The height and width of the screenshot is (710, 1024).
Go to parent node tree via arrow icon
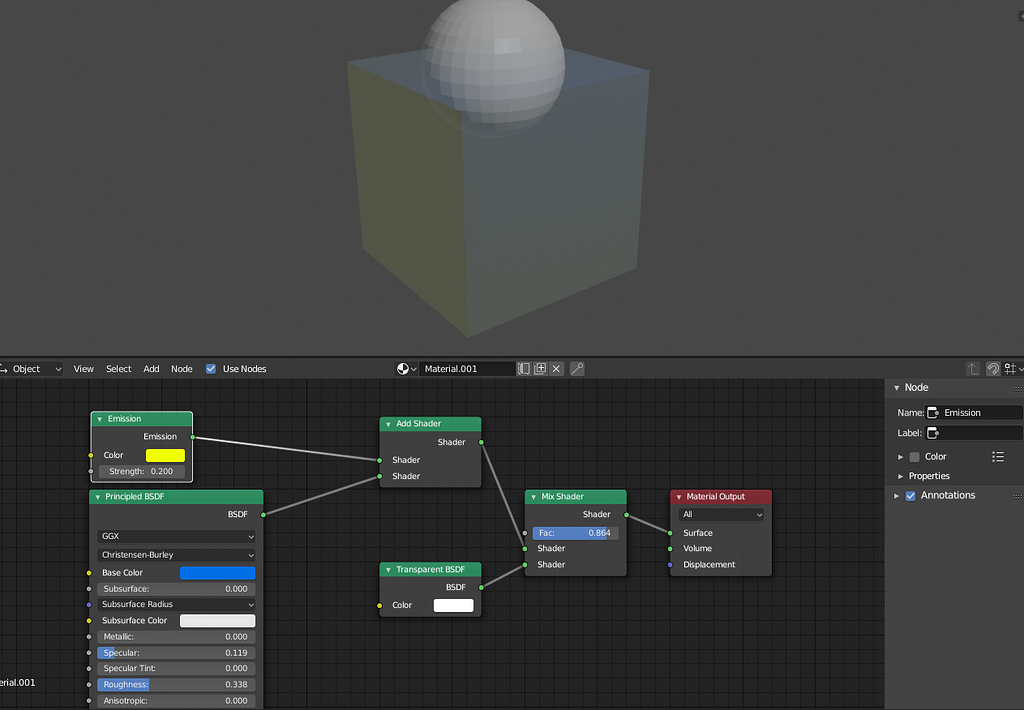coord(973,369)
